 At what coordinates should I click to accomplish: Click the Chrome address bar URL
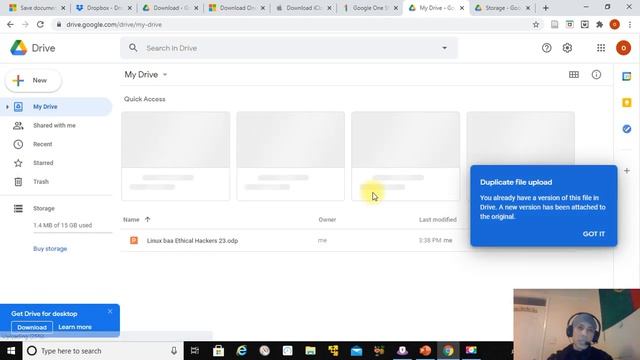(x=114, y=24)
